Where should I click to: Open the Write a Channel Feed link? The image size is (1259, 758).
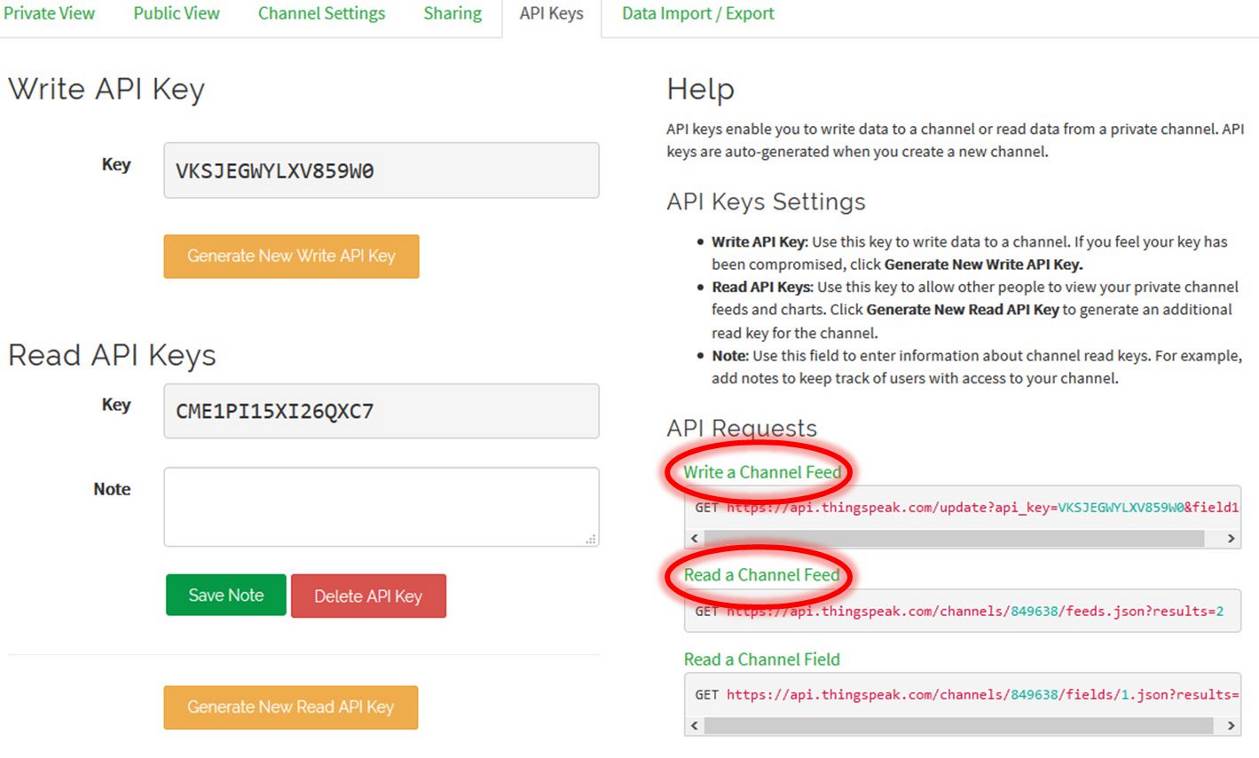762,472
